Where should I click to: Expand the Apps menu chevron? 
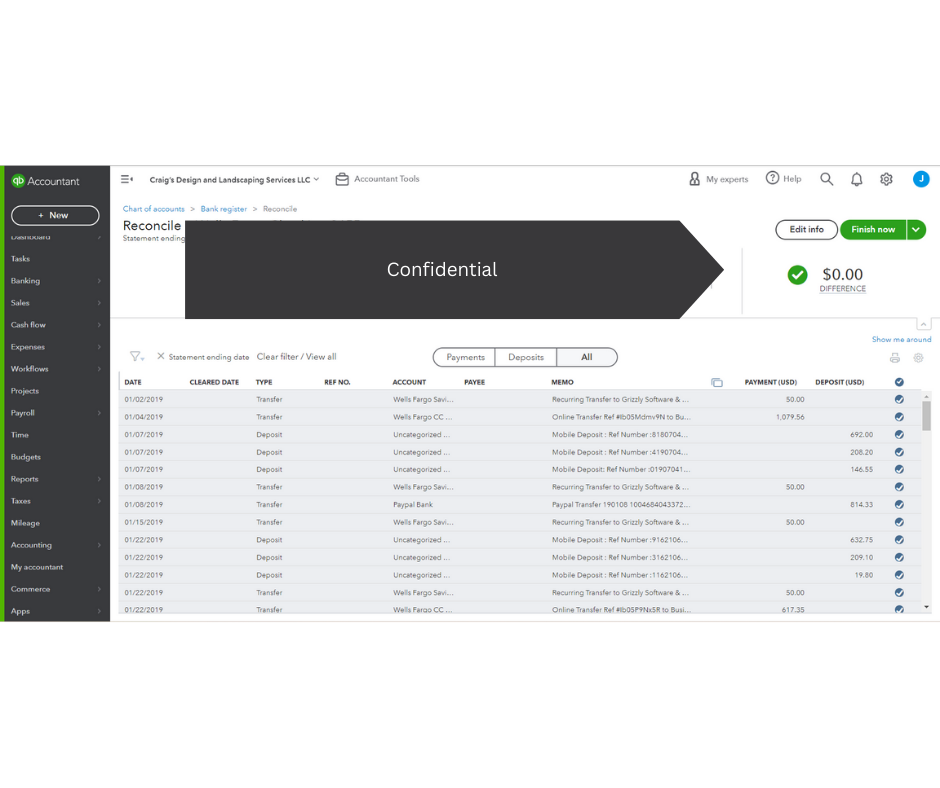[99, 611]
